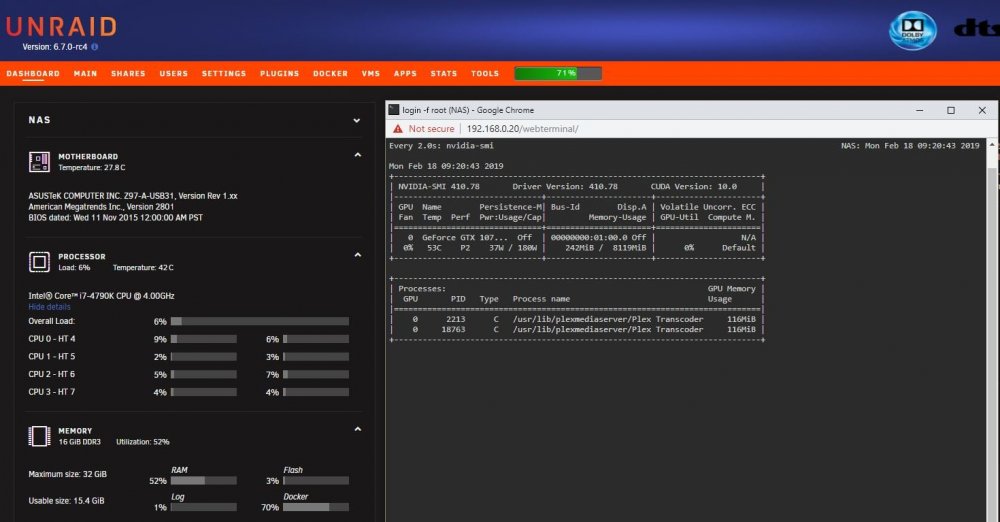The image size is (1000, 522).
Task: Open the Tools page
Action: click(x=485, y=73)
